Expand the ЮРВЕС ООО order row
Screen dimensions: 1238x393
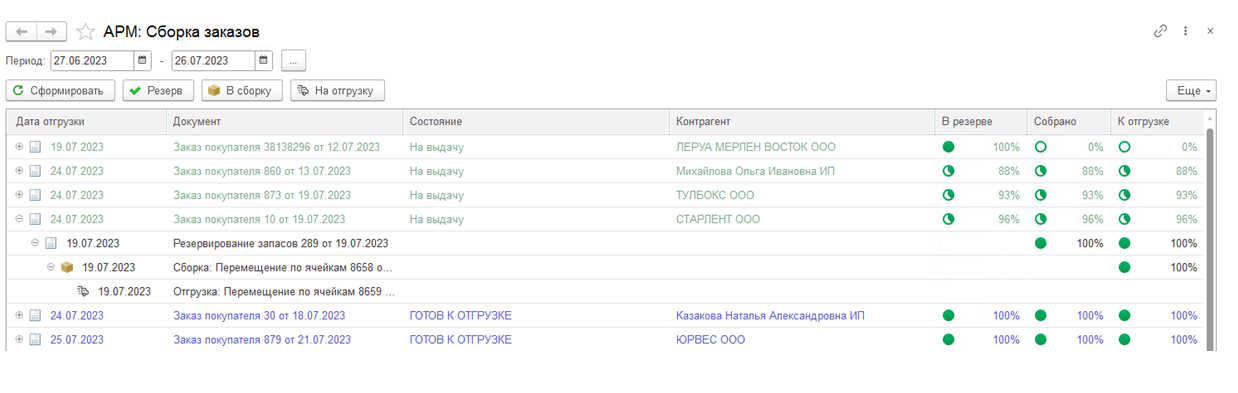click(x=19, y=340)
